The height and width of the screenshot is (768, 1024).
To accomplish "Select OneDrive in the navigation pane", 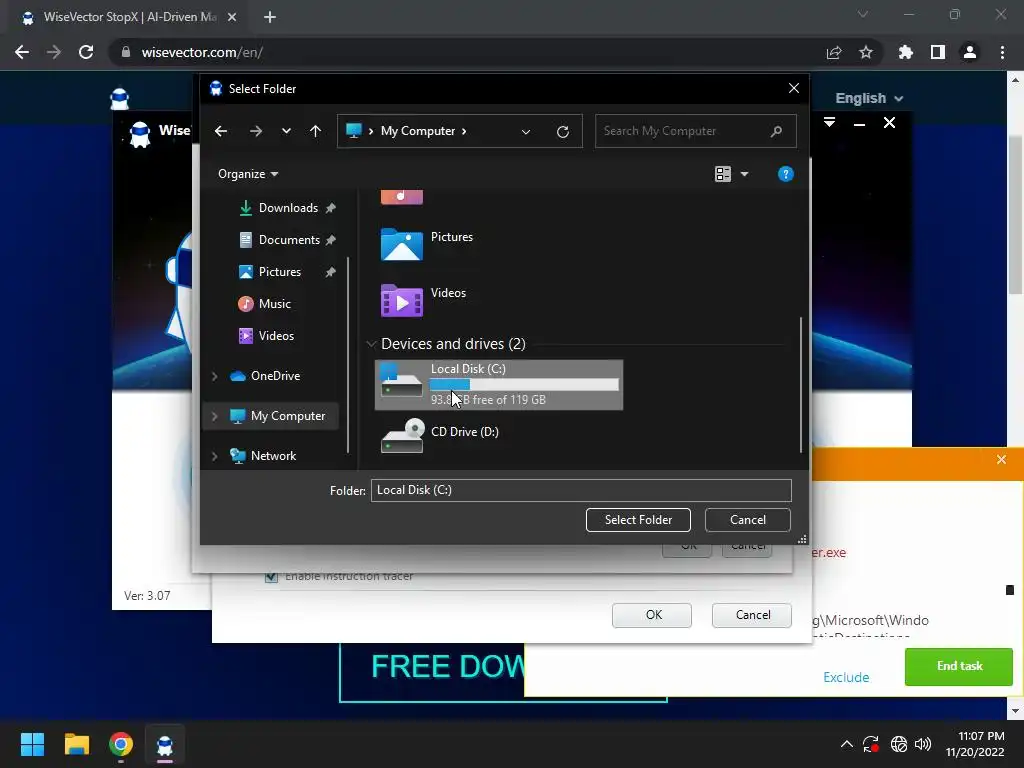I will pos(275,376).
